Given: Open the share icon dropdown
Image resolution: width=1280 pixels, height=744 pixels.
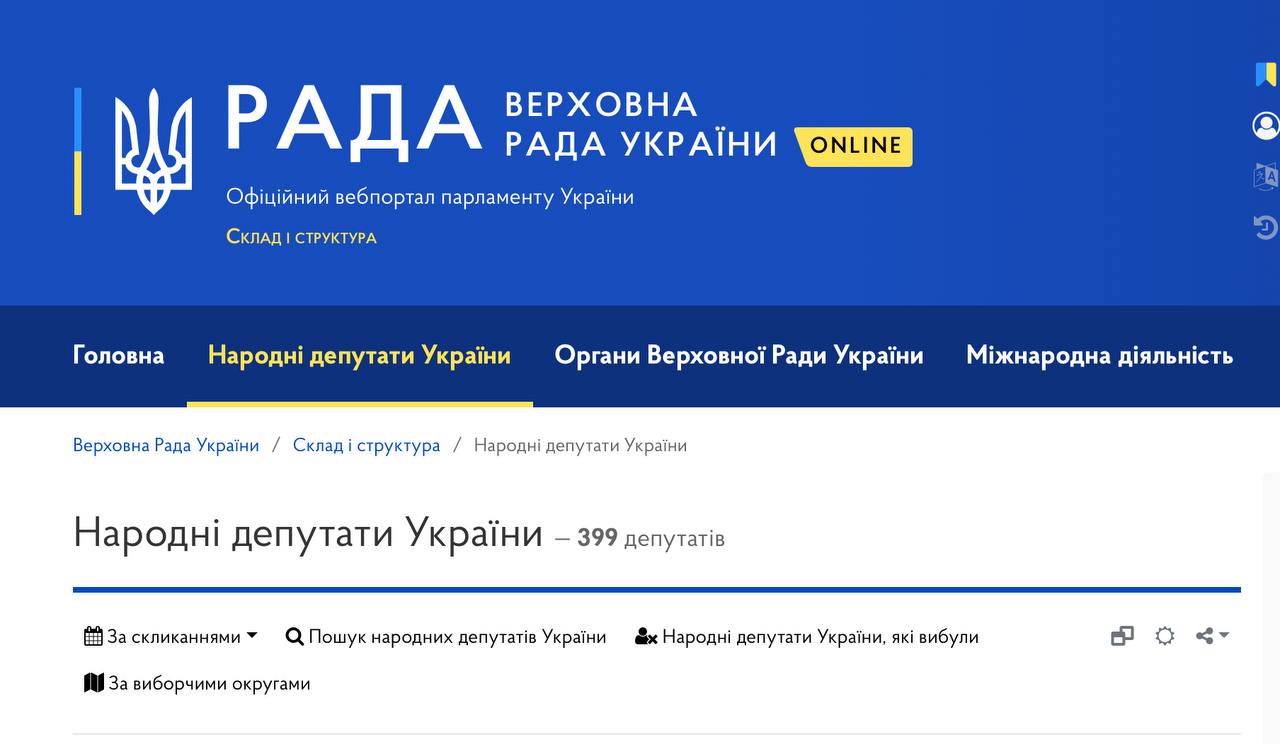Looking at the screenshot, I should coord(1212,636).
